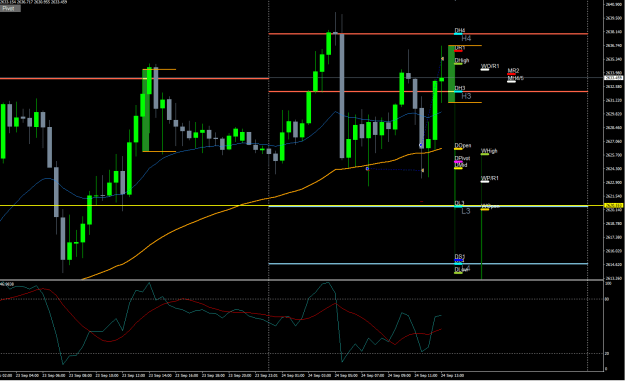Select the DPivot label
This screenshot has width=625, height=381.
coord(462,159)
